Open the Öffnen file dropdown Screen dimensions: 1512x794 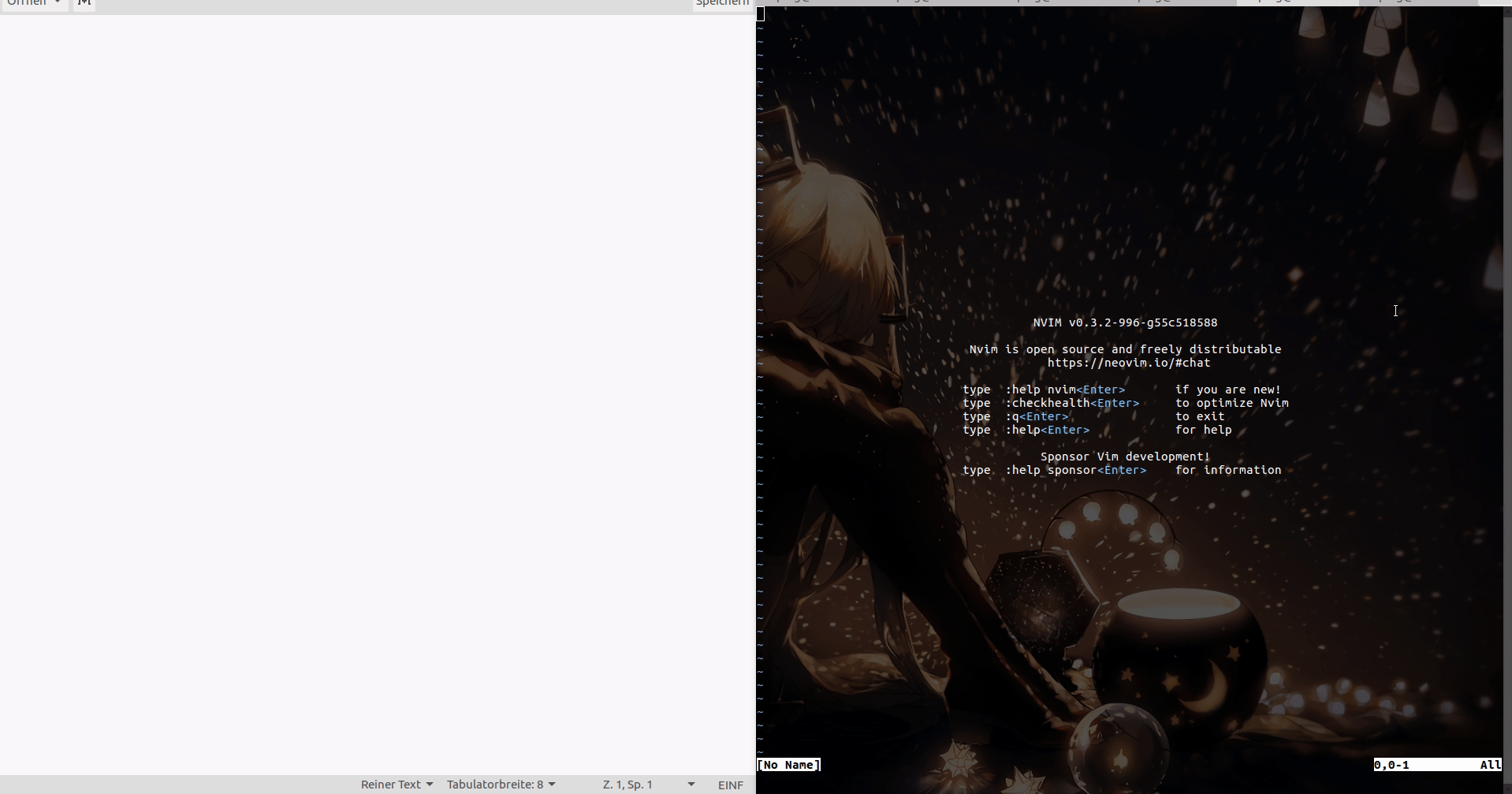coord(34,3)
